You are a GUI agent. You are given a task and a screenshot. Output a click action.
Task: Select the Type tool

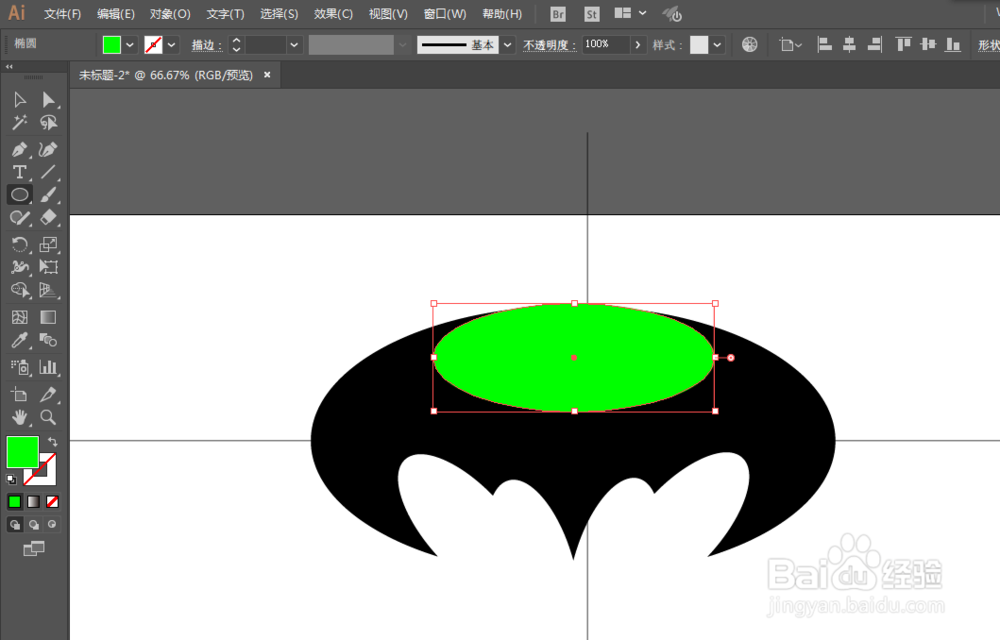click(x=20, y=171)
